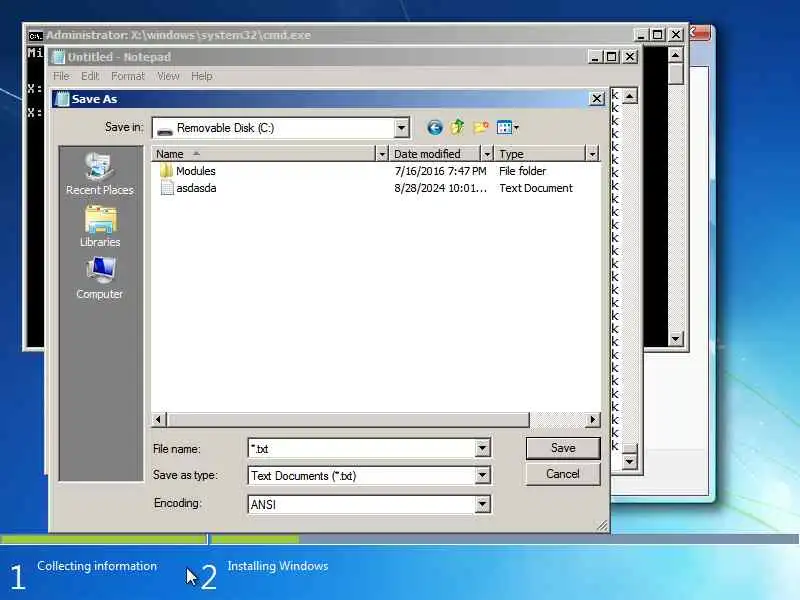Go back using the blue arrow icon

(434, 128)
